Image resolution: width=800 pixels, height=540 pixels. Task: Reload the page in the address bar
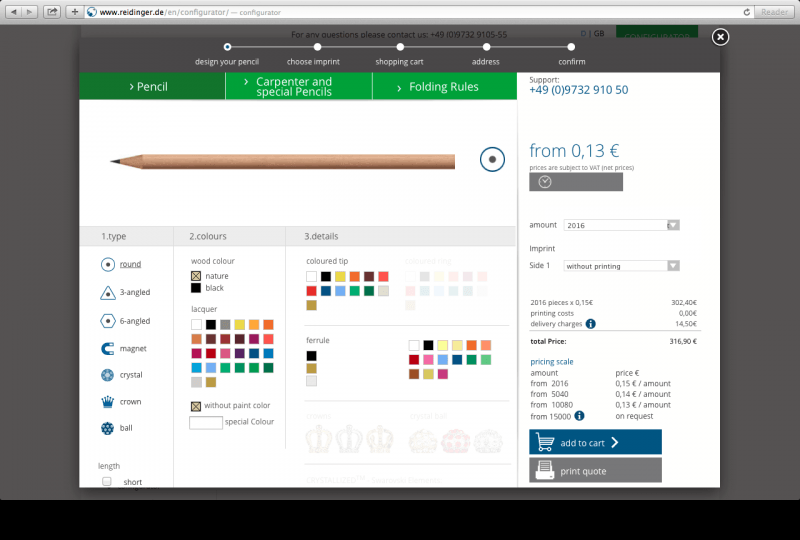[746, 12]
